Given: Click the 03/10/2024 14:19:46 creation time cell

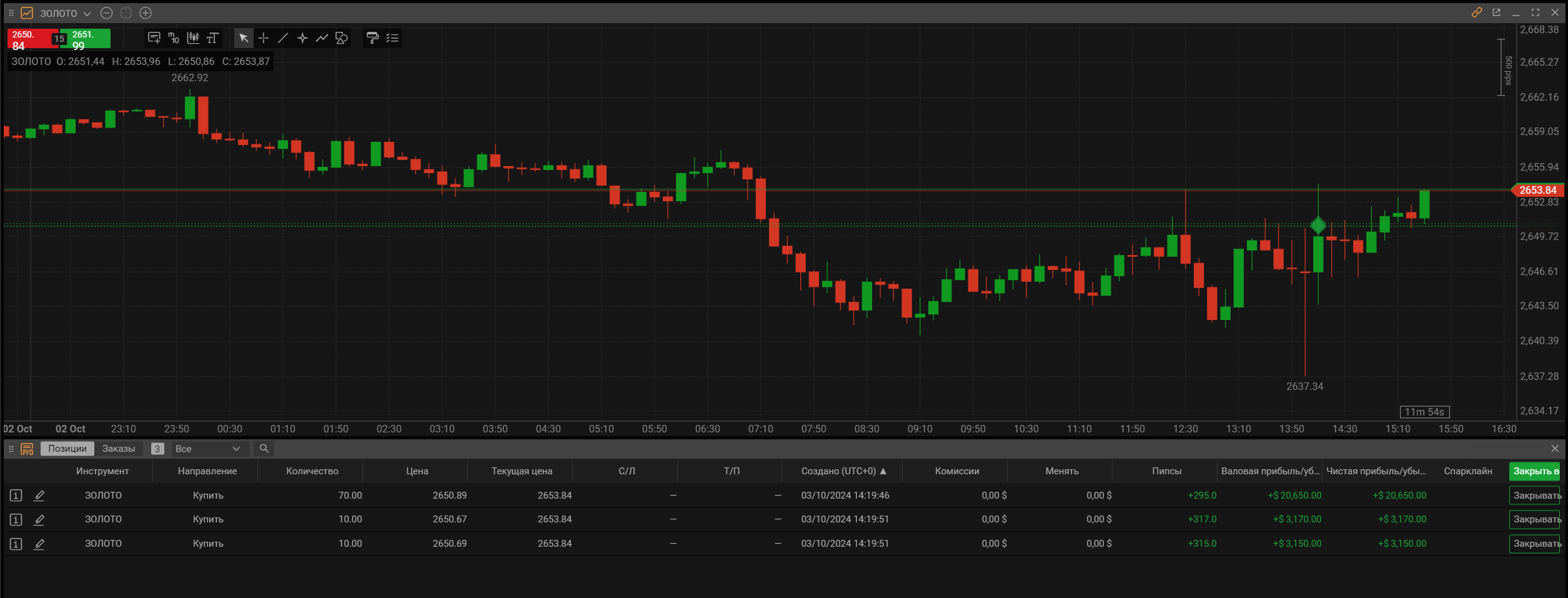Looking at the screenshot, I should tap(845, 496).
